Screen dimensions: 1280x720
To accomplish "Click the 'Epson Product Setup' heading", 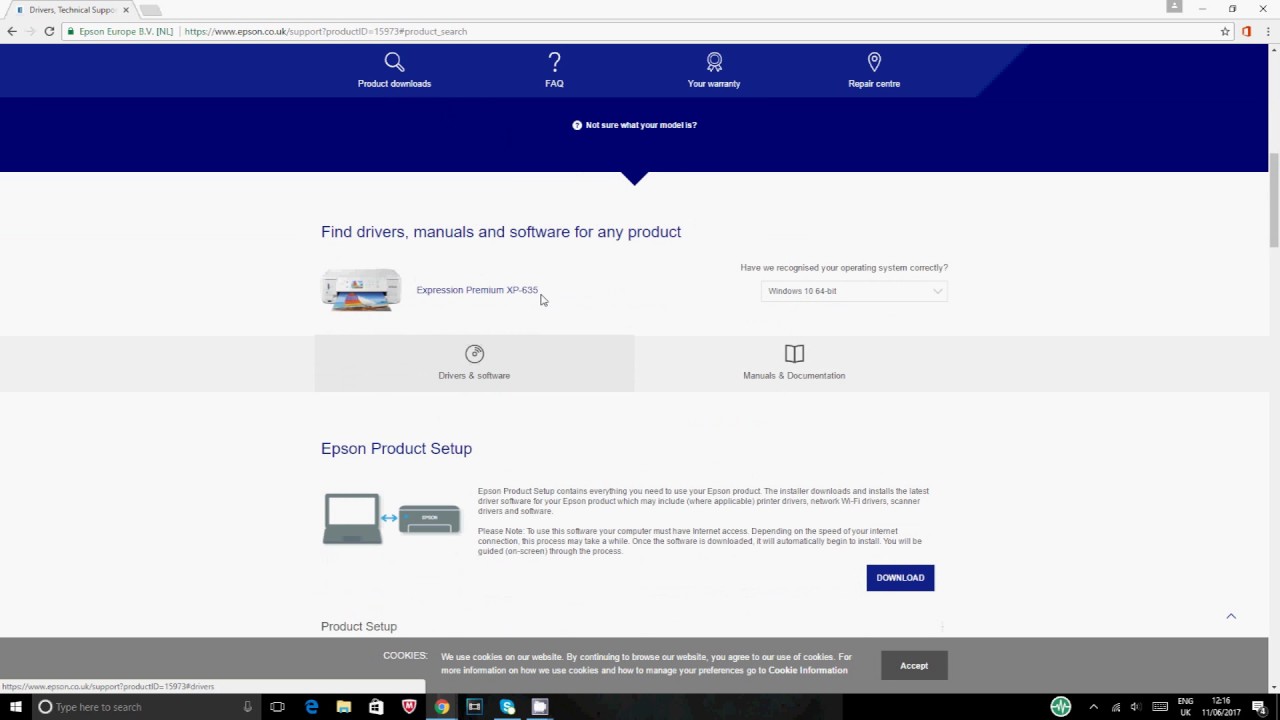I will [396, 448].
